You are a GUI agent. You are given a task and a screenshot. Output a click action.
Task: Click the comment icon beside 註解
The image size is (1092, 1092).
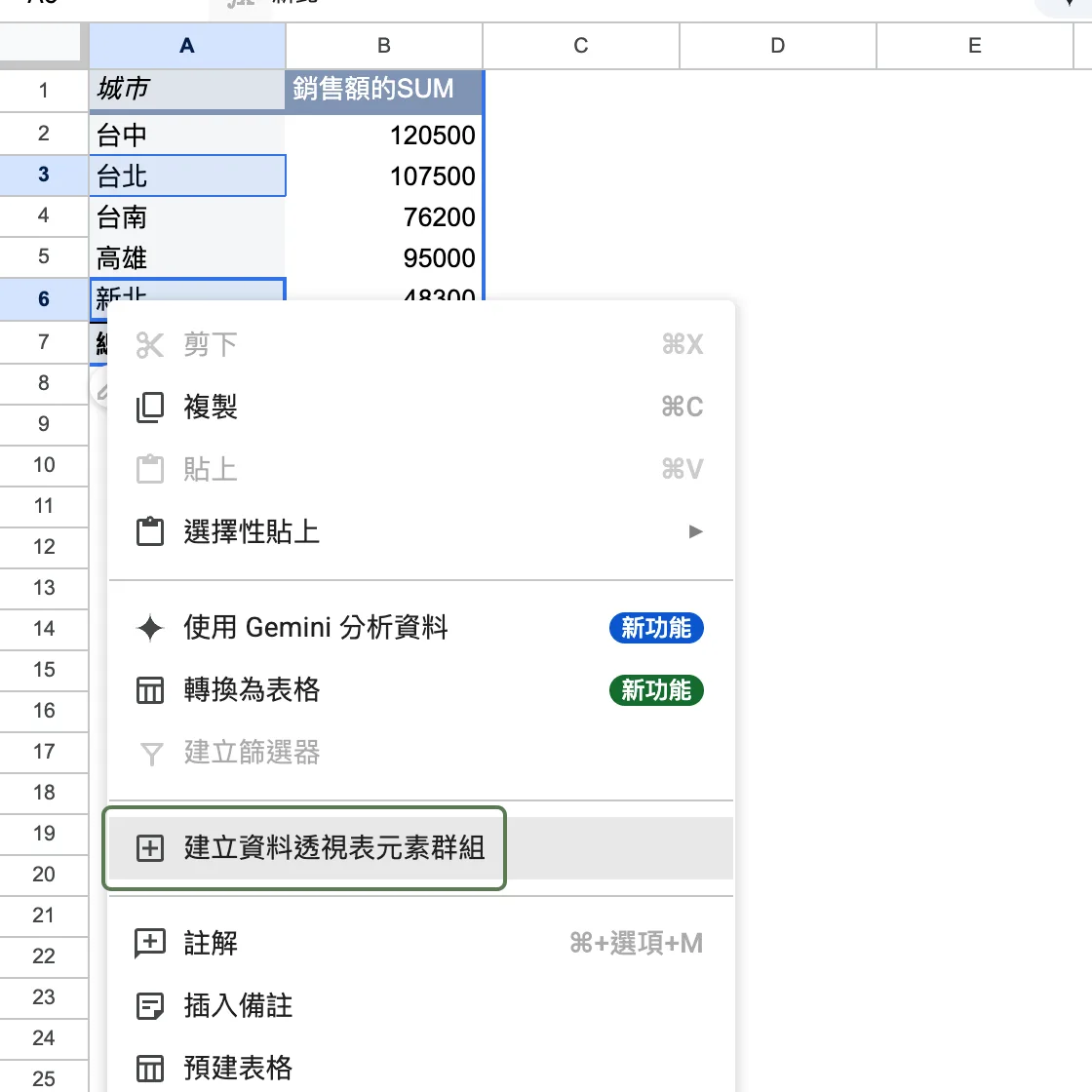150,944
